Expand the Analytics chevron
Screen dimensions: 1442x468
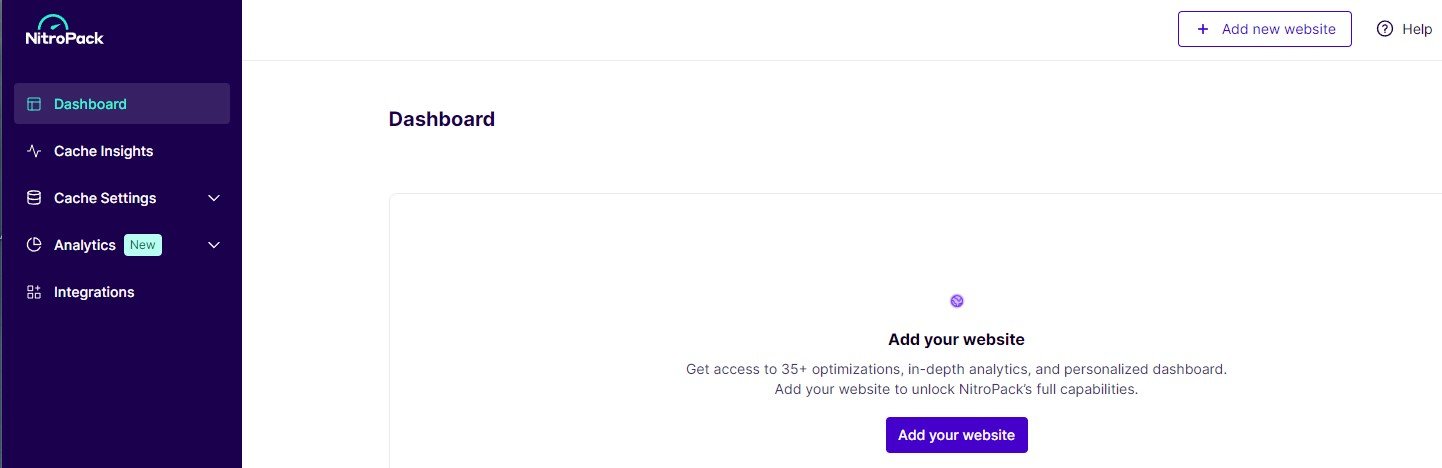click(x=214, y=245)
